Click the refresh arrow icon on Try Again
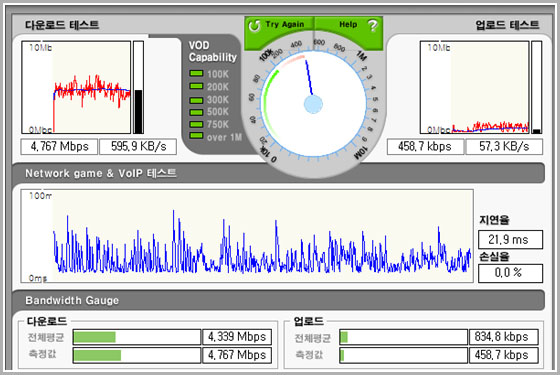This screenshot has width=560, height=375. click(254, 25)
